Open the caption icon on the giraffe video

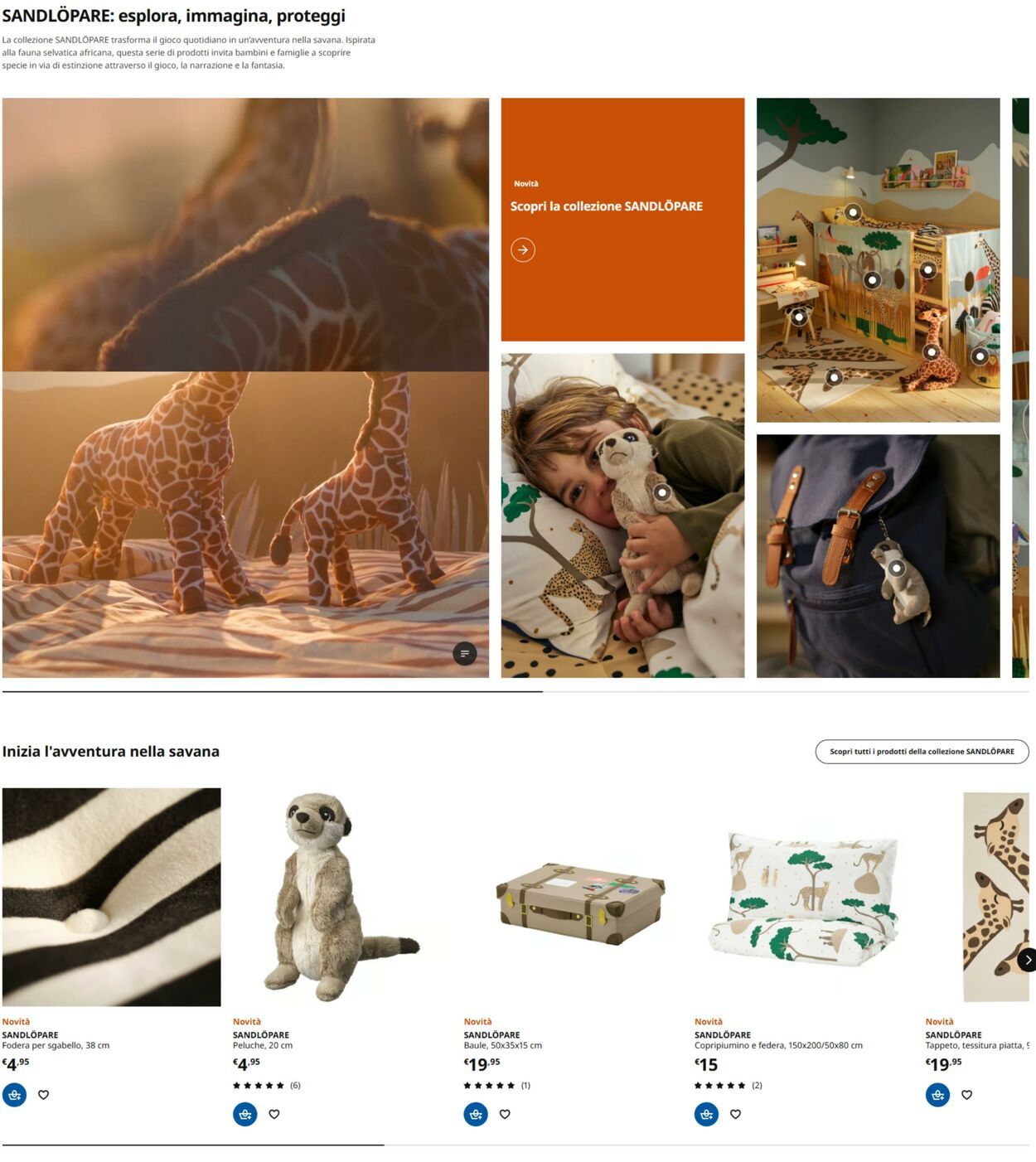click(465, 654)
